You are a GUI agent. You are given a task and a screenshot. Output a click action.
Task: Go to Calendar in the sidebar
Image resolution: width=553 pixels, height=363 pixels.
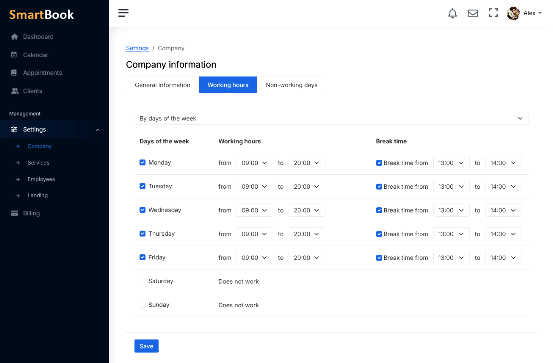(35, 55)
